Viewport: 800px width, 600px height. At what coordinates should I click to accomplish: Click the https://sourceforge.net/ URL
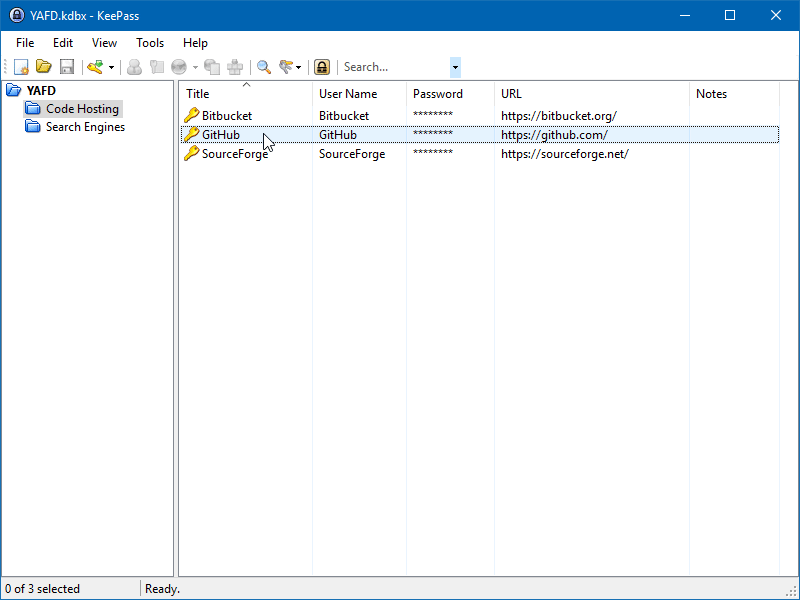point(565,154)
